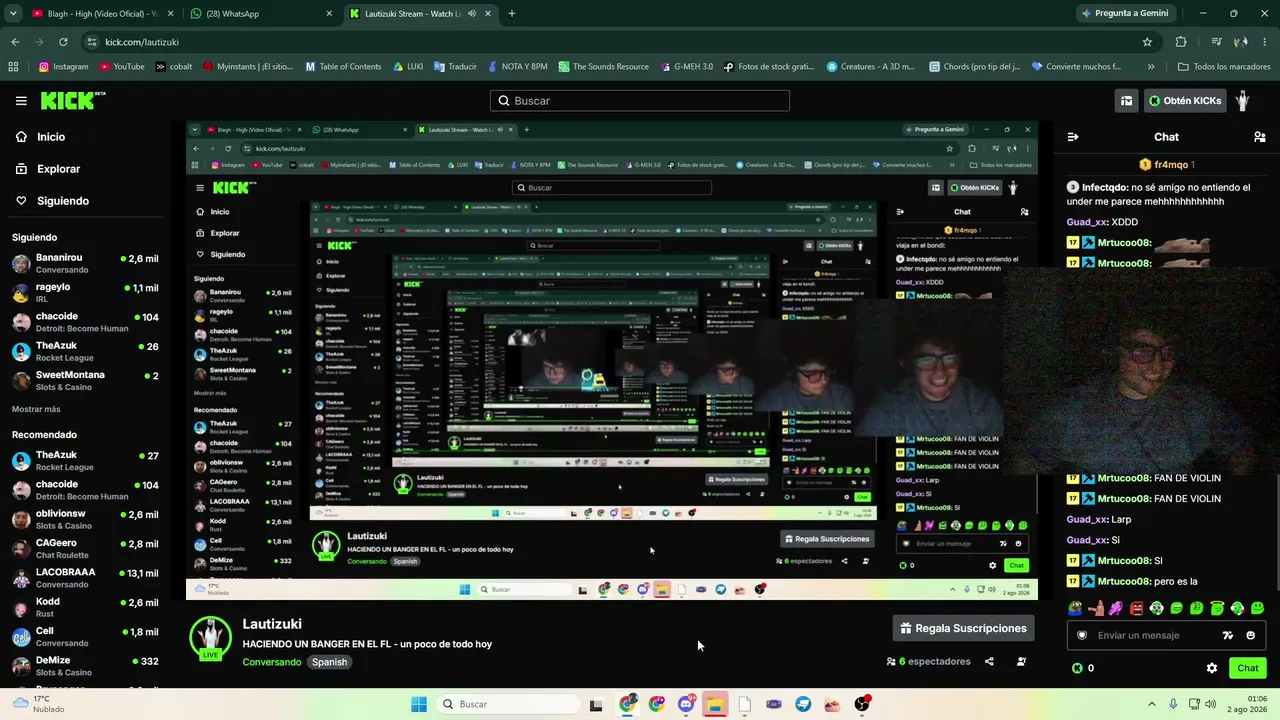Open Discord from the taskbar
The image size is (1280, 720).
[686, 704]
